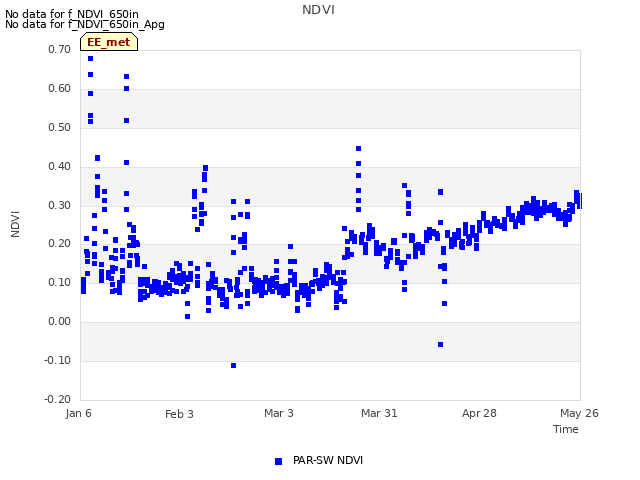640x480 pixels.
Task: Select the Mar 31 date tick label
Action: pos(379,413)
